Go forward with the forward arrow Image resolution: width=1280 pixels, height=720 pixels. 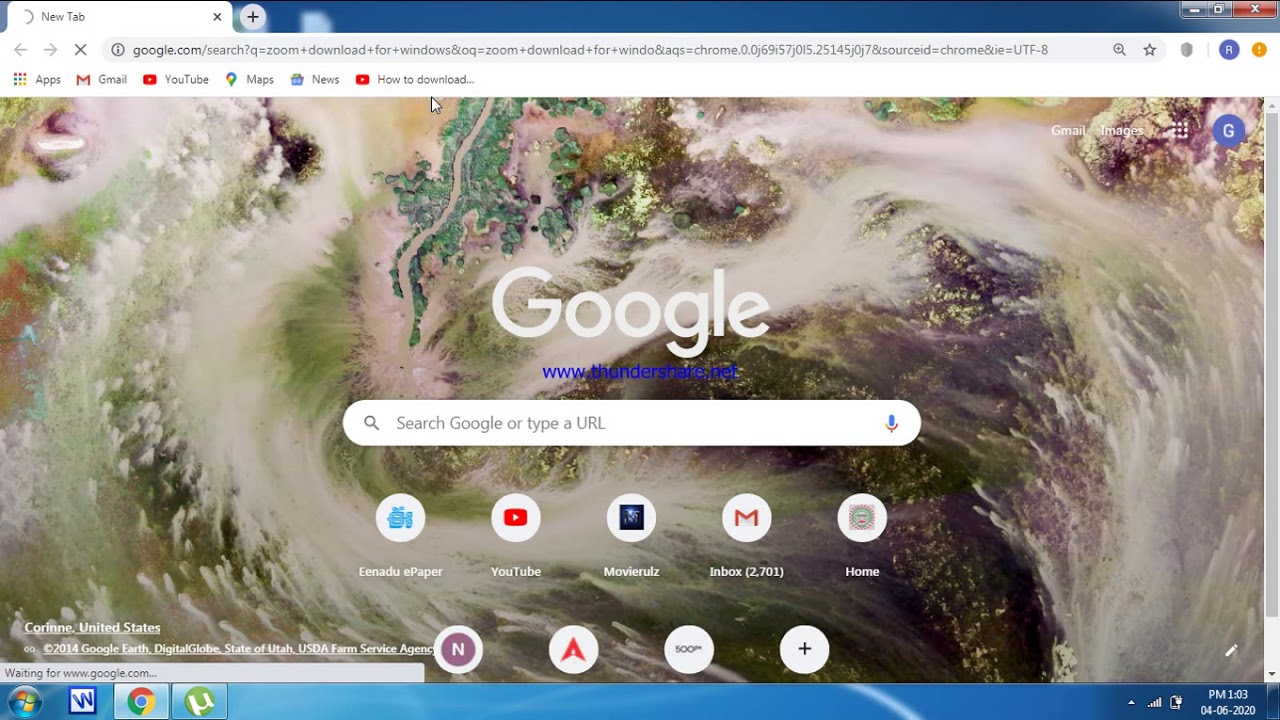(x=50, y=50)
